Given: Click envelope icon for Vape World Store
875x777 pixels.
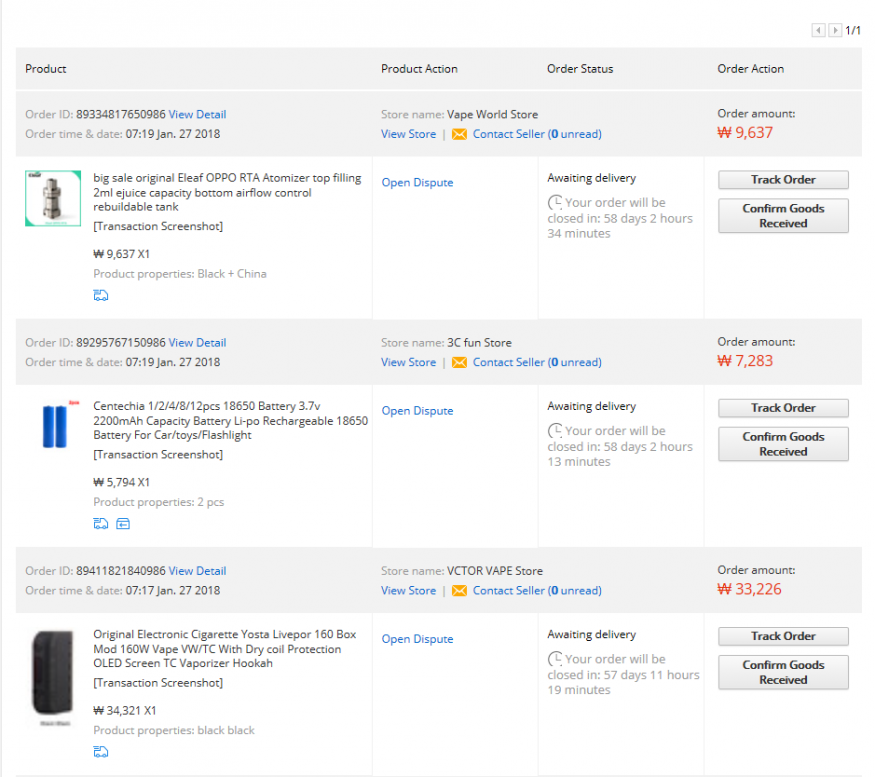Looking at the screenshot, I should [459, 135].
